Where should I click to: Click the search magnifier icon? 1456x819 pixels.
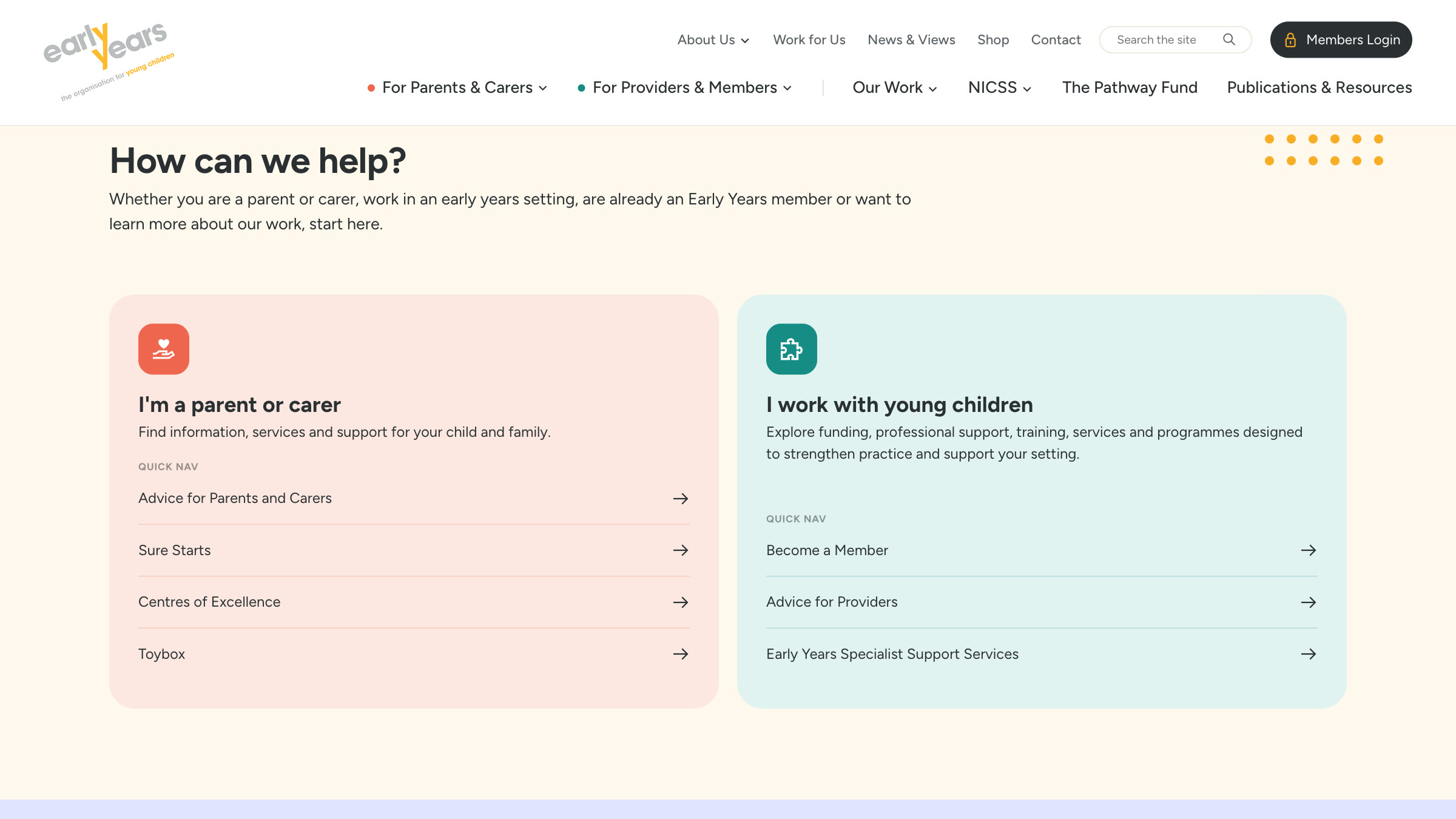tap(1229, 39)
